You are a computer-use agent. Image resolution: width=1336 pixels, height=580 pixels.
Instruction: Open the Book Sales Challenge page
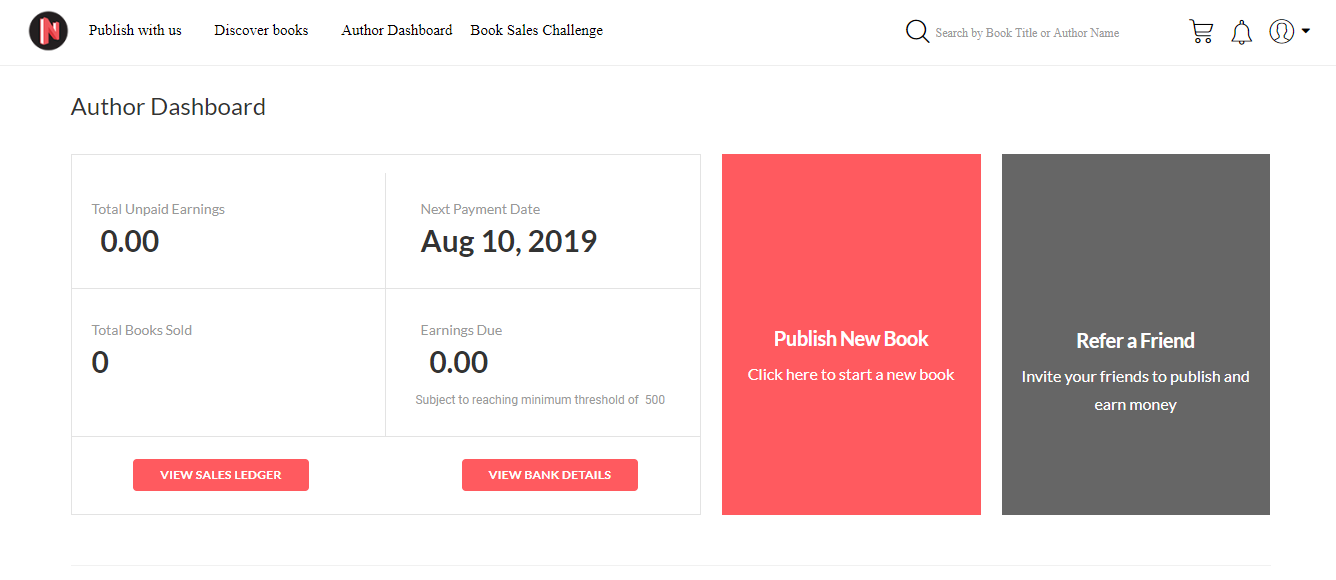pyautogui.click(x=536, y=30)
